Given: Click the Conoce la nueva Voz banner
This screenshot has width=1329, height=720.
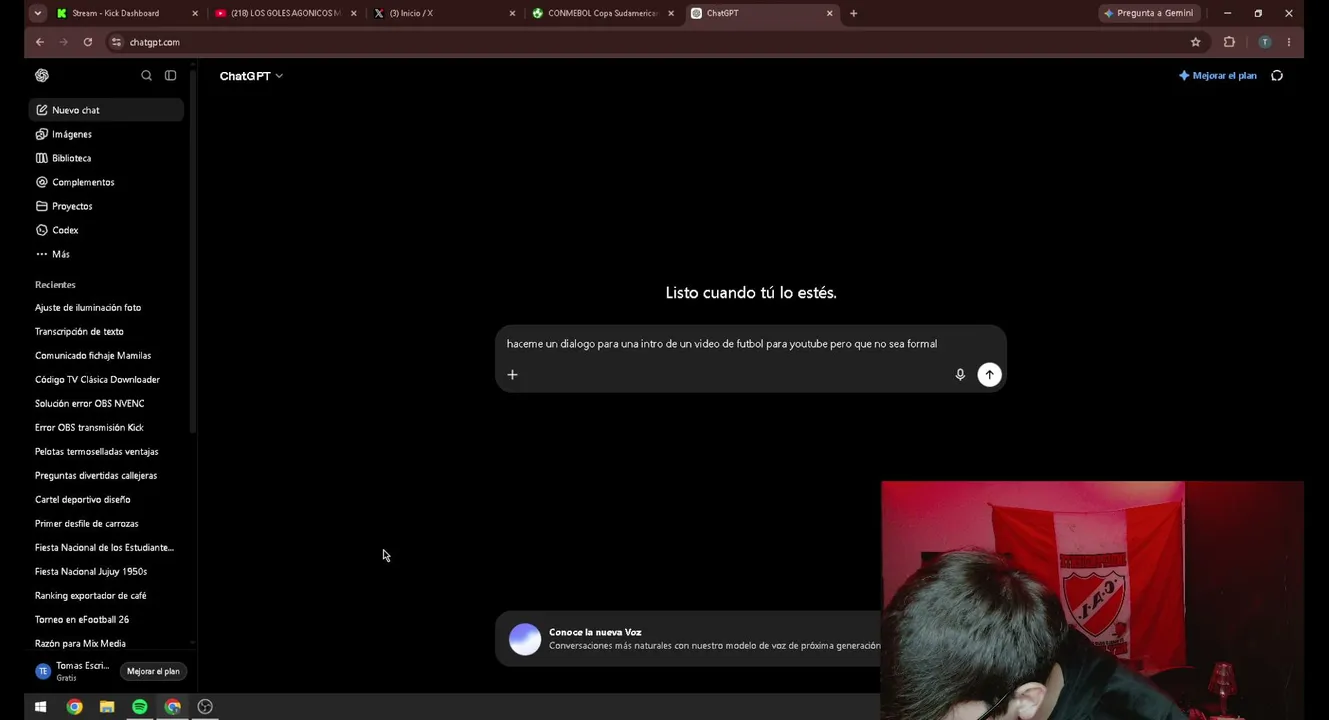Looking at the screenshot, I should 689,639.
